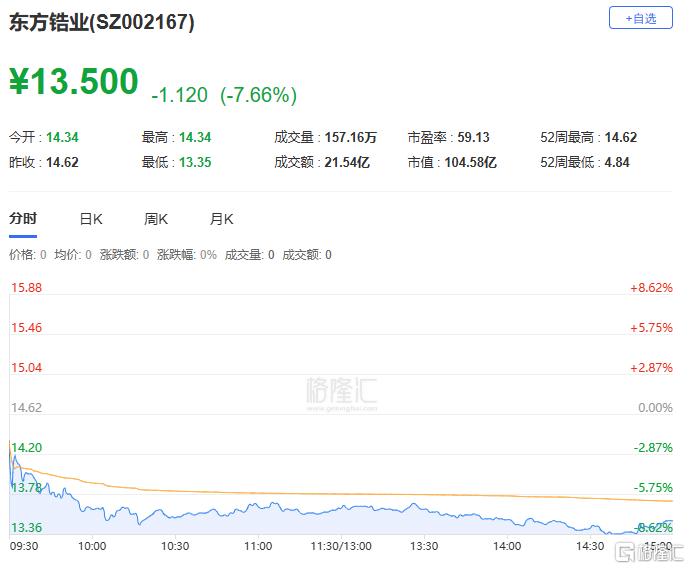Click the 涨跌幅 readout in chart header
690x569 pixels.
(x=187, y=255)
